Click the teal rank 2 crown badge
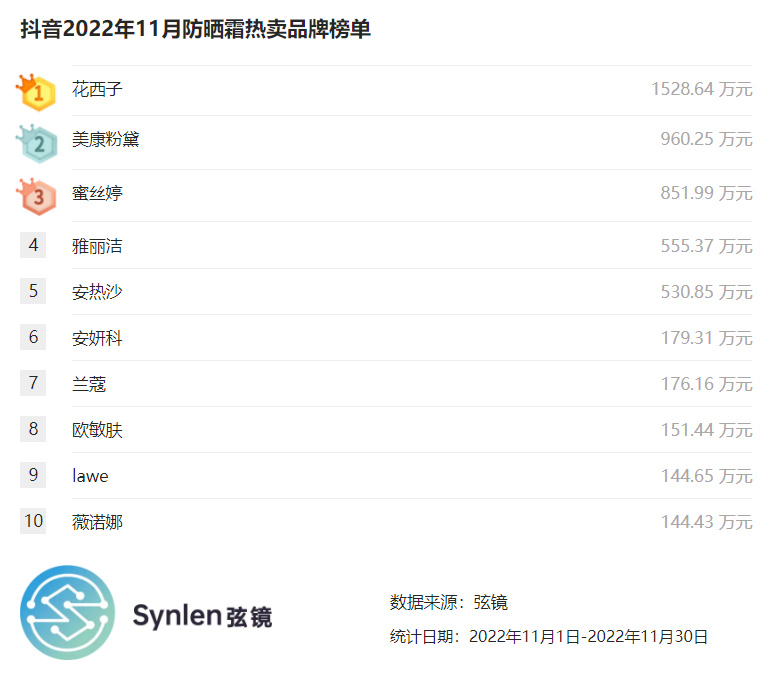 pos(36,143)
